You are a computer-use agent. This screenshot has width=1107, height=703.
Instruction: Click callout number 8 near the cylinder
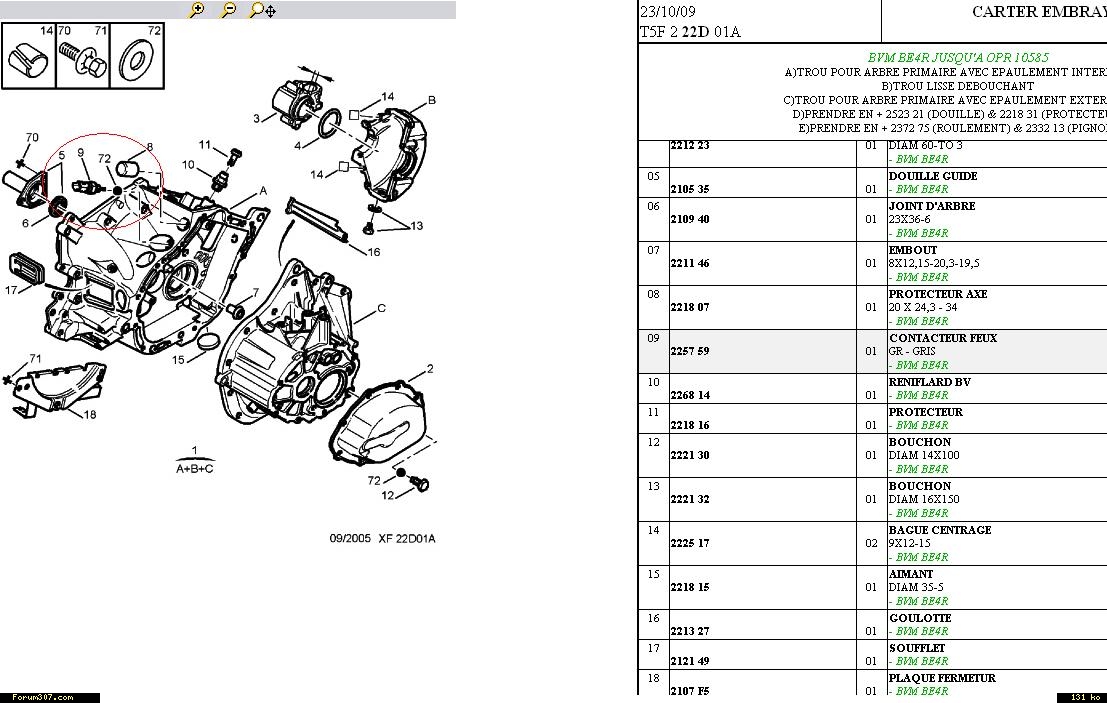pyautogui.click(x=150, y=148)
